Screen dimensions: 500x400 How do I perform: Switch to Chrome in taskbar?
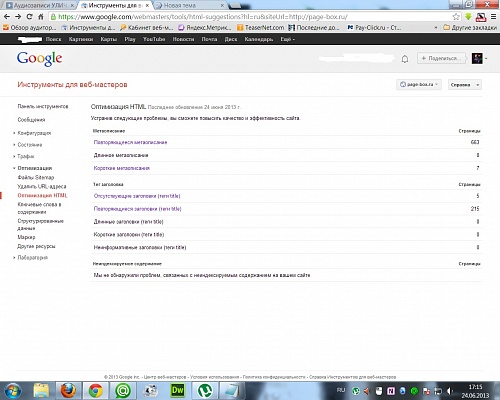96,391
